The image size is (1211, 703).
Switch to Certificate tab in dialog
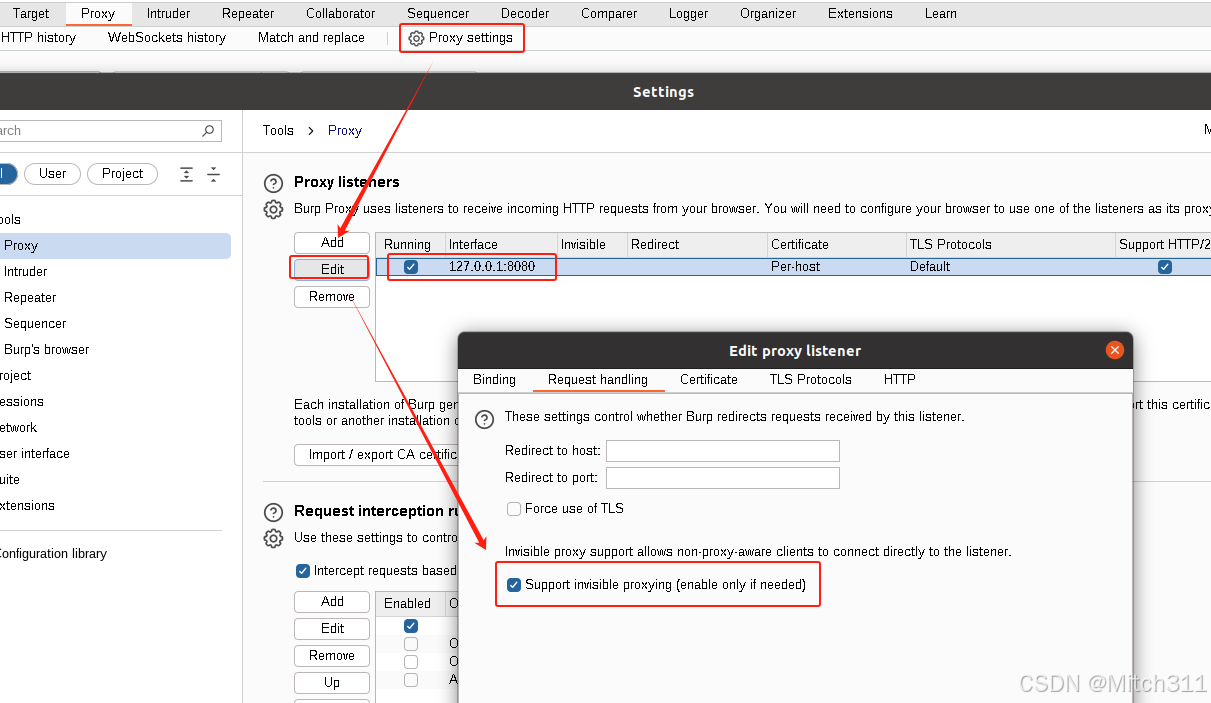(709, 380)
